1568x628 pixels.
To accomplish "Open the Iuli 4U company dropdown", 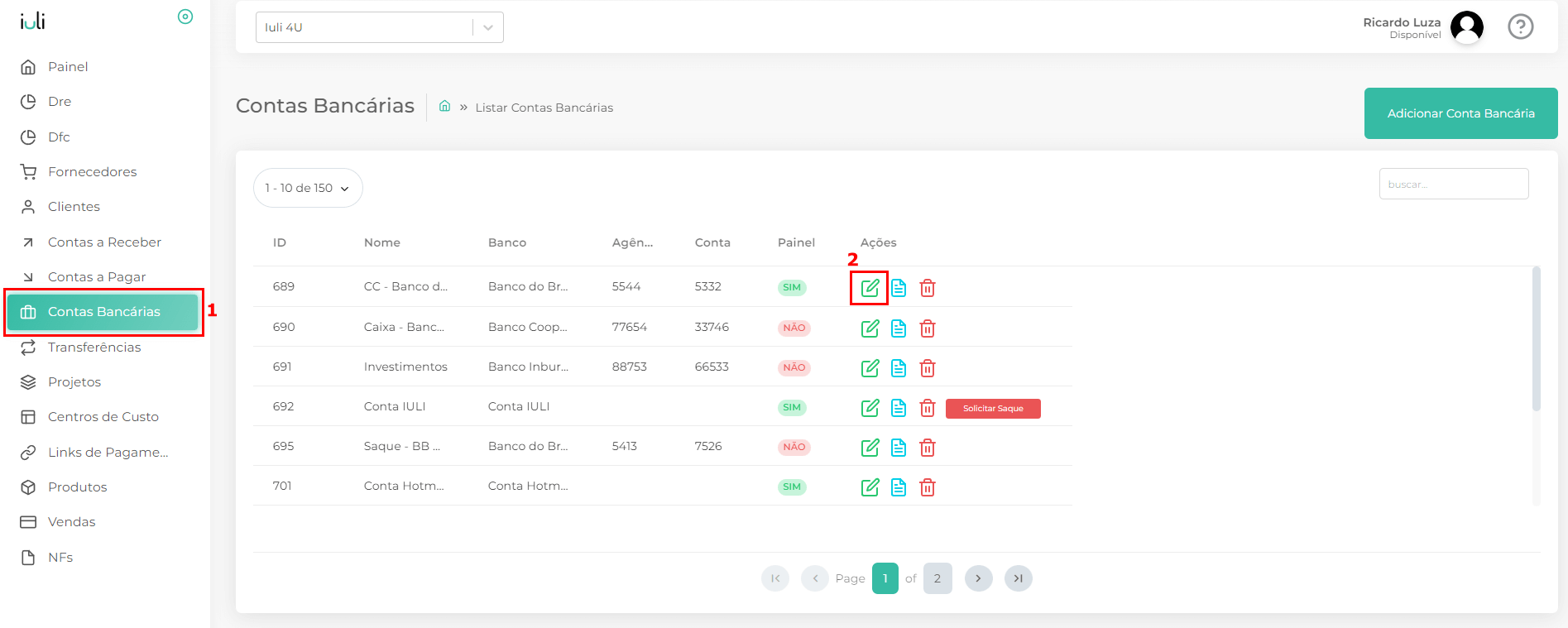I will coord(379,27).
